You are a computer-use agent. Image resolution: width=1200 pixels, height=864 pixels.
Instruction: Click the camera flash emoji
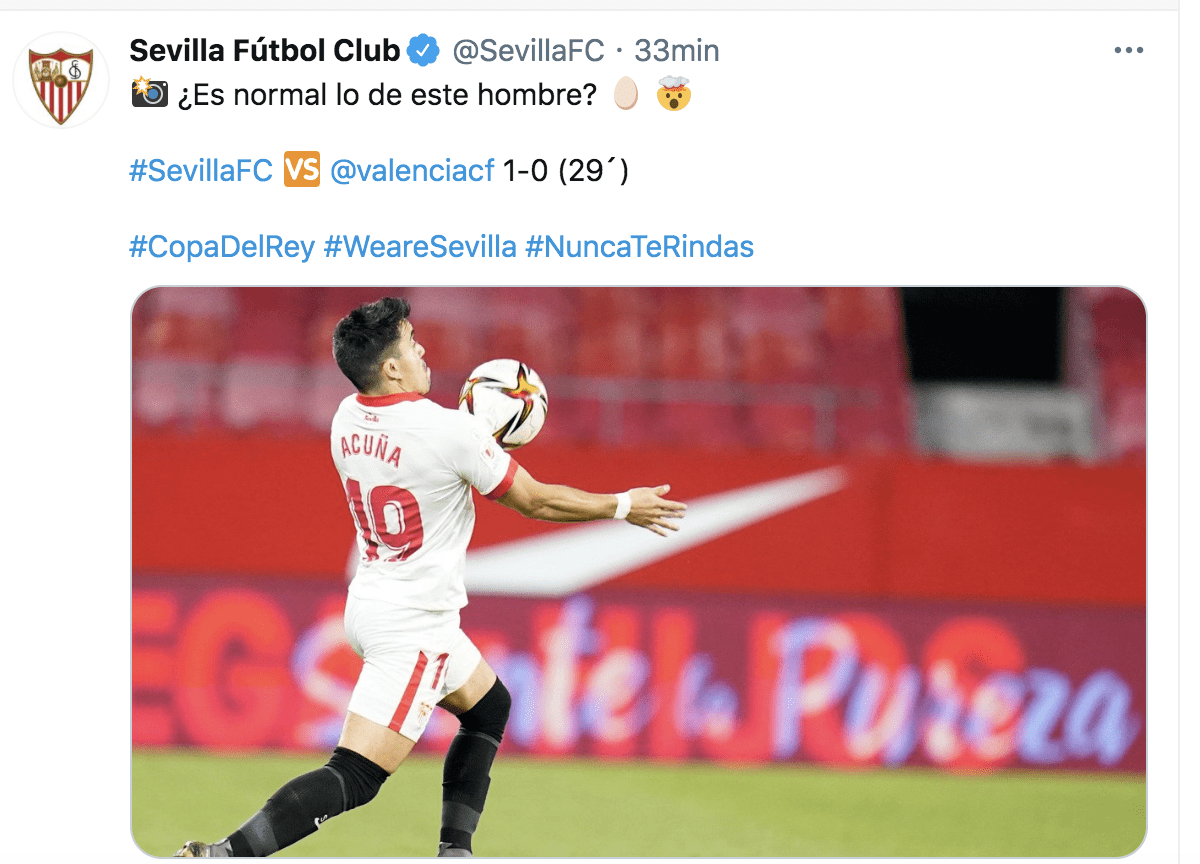[x=150, y=94]
